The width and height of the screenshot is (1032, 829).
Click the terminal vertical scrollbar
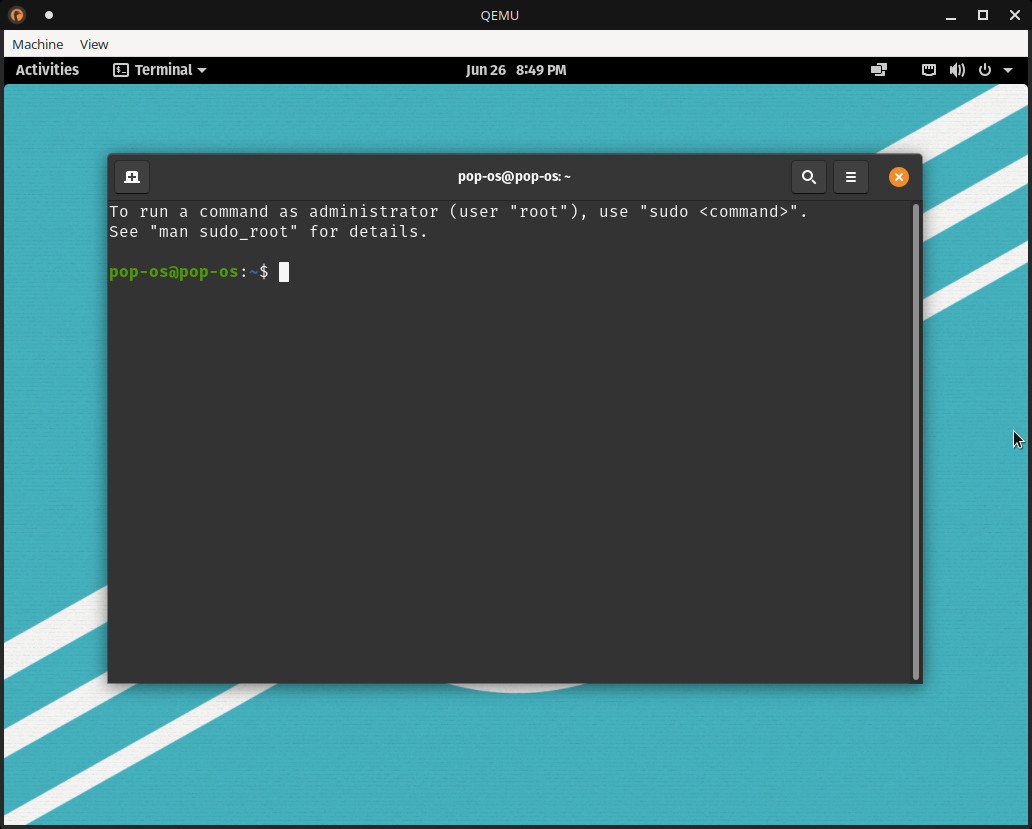[x=916, y=442]
